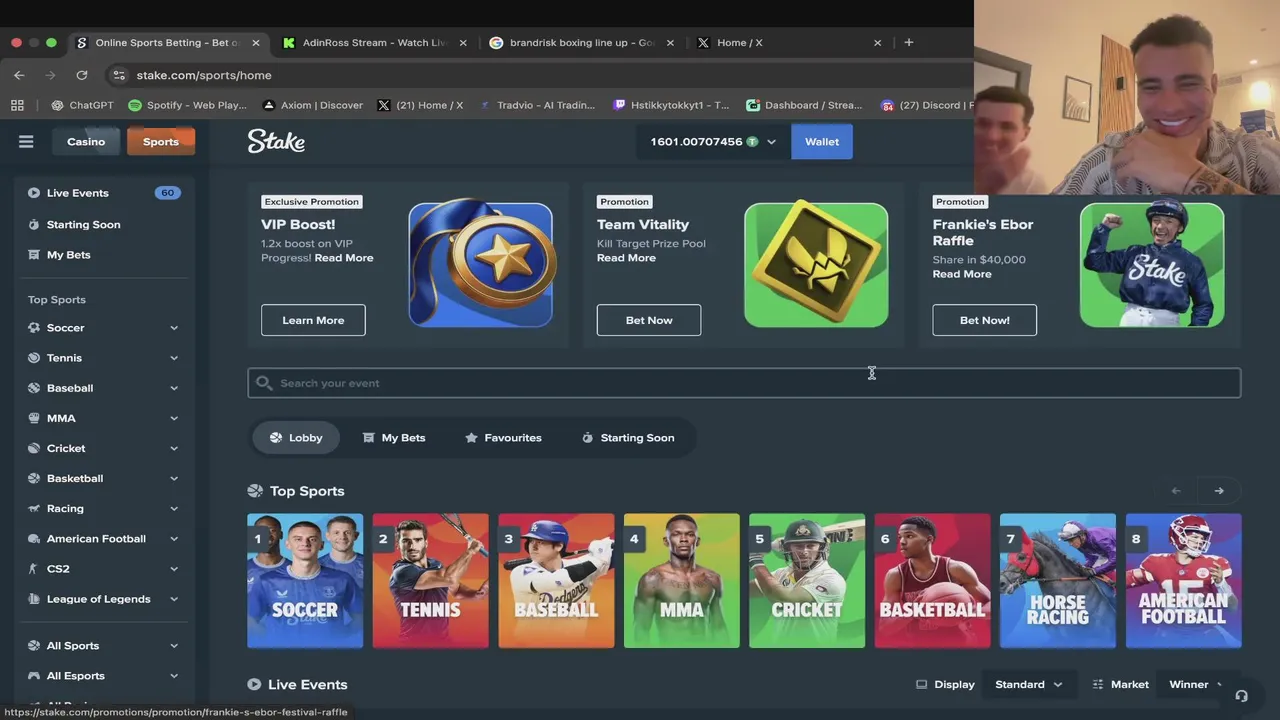Open a new browser tab
1280x720 pixels.
(908, 42)
